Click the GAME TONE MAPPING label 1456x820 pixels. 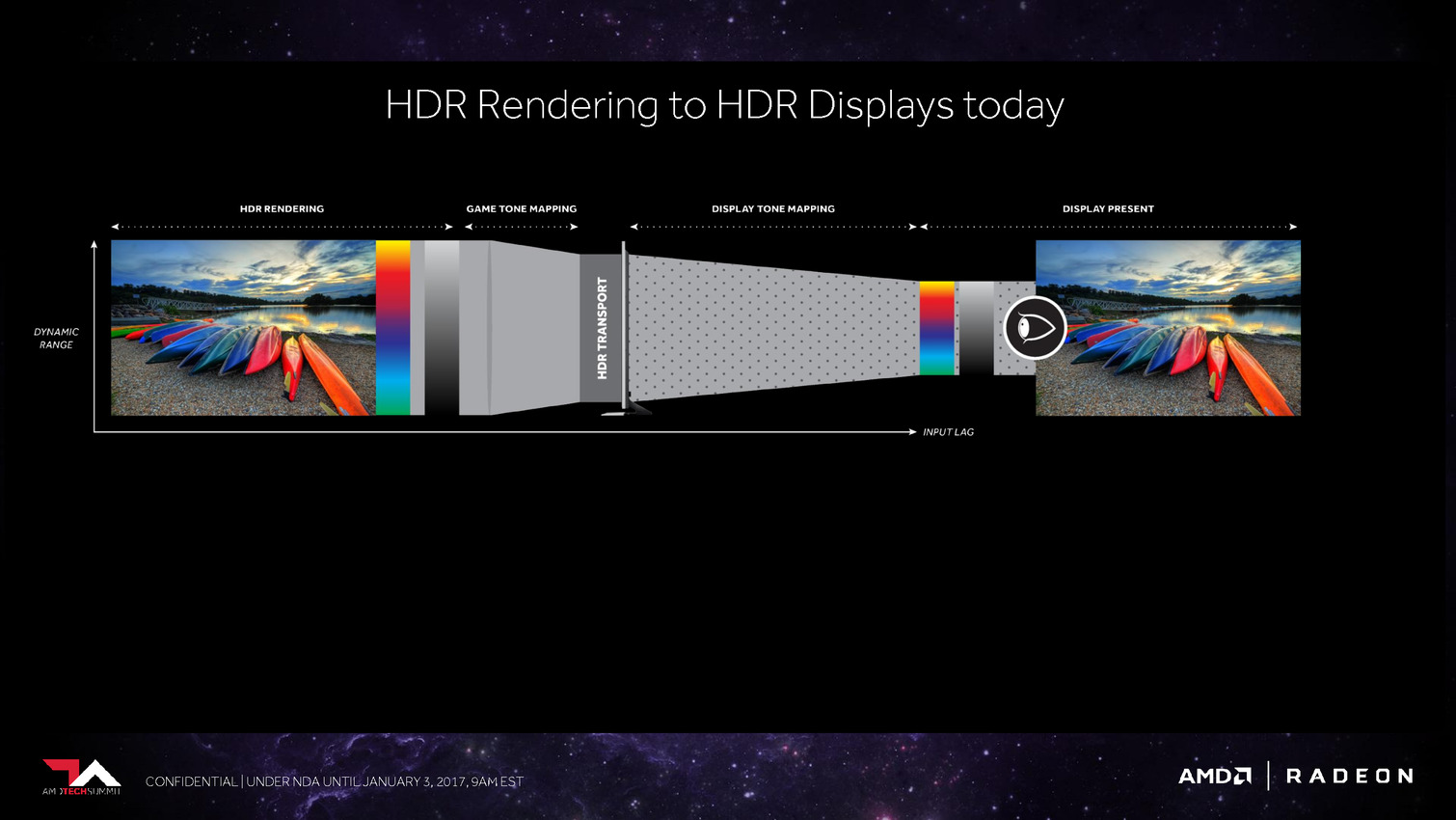522,208
